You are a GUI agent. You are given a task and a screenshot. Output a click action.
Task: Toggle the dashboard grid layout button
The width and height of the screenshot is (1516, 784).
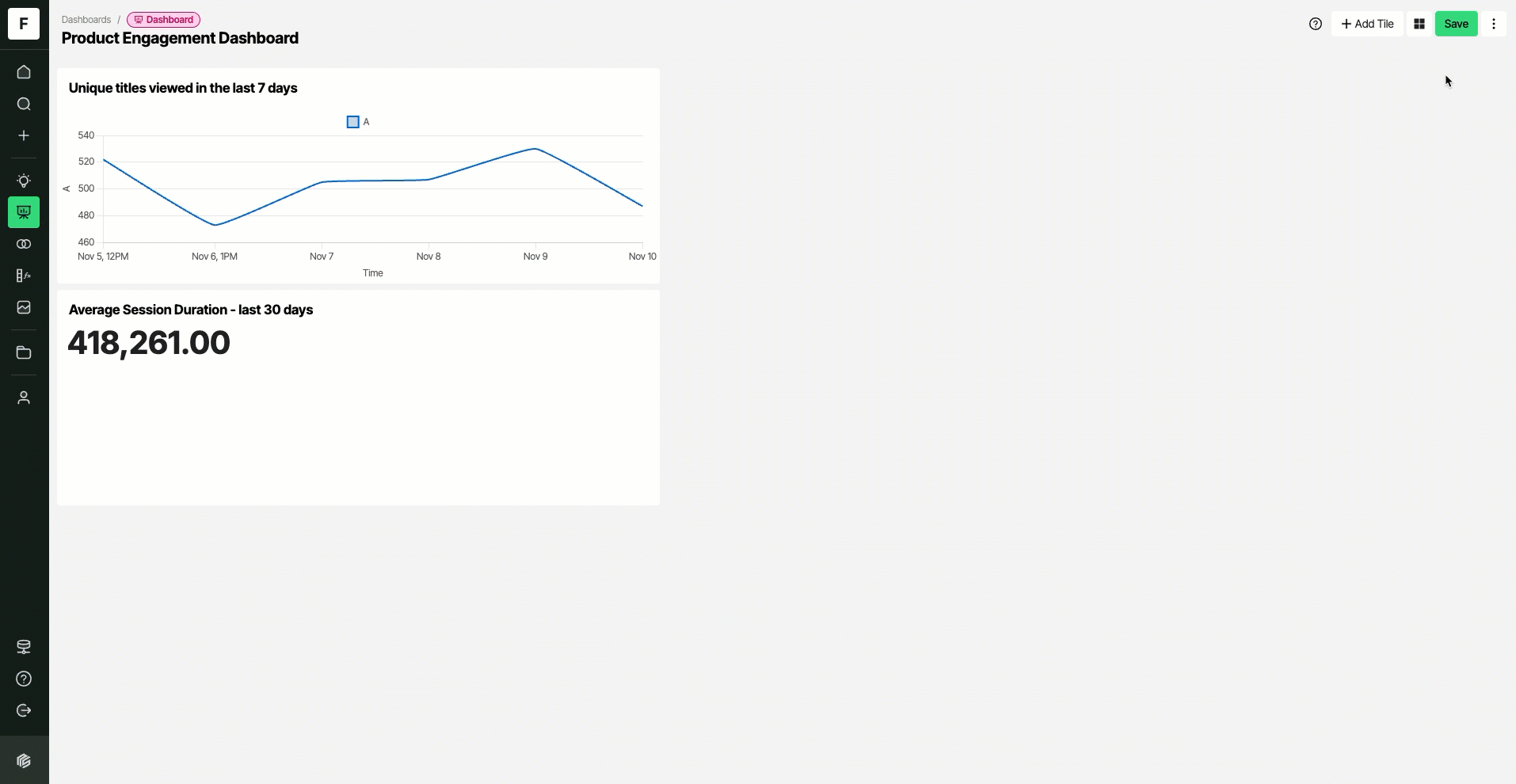pos(1419,24)
